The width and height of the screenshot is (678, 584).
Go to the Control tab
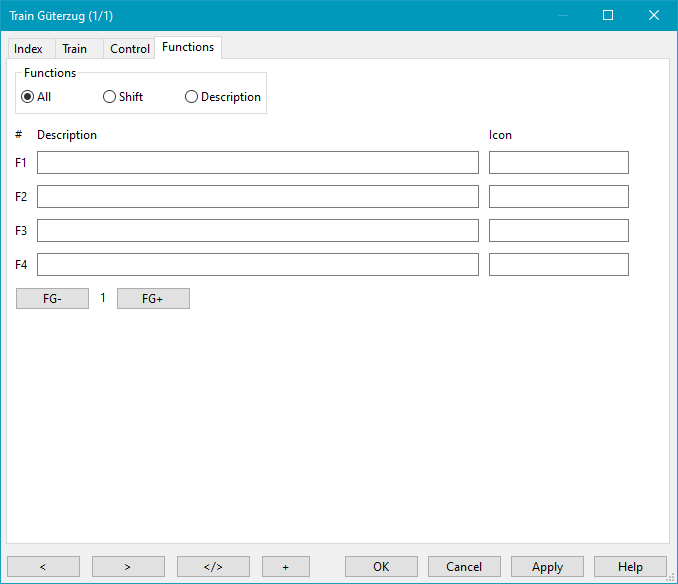point(129,49)
